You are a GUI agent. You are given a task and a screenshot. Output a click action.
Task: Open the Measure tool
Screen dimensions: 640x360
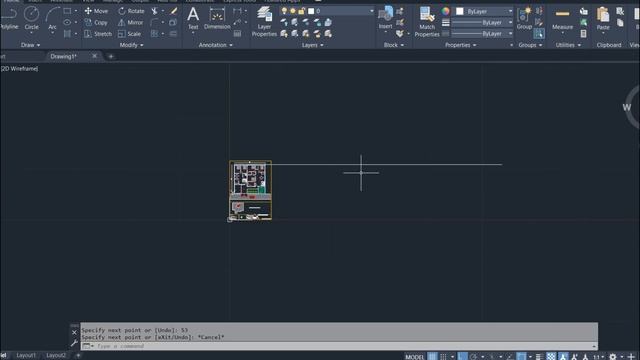click(562, 19)
